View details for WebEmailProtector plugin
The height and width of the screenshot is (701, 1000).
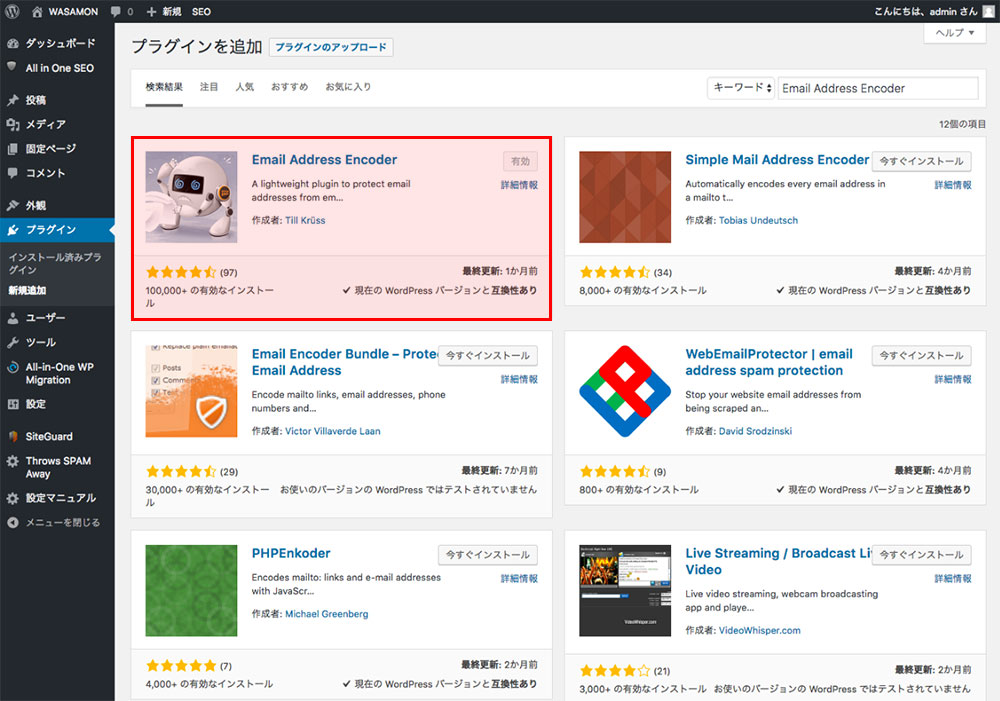pos(953,379)
